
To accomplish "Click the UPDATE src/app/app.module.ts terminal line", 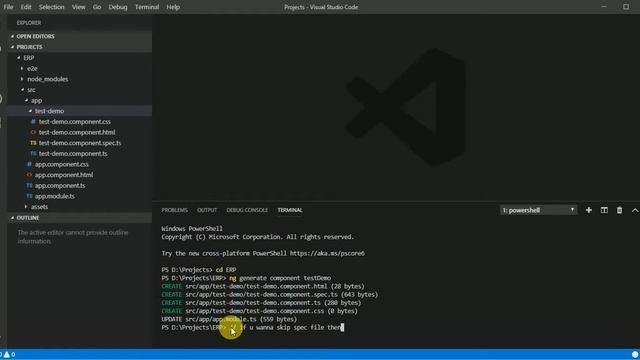I will tap(229, 319).
